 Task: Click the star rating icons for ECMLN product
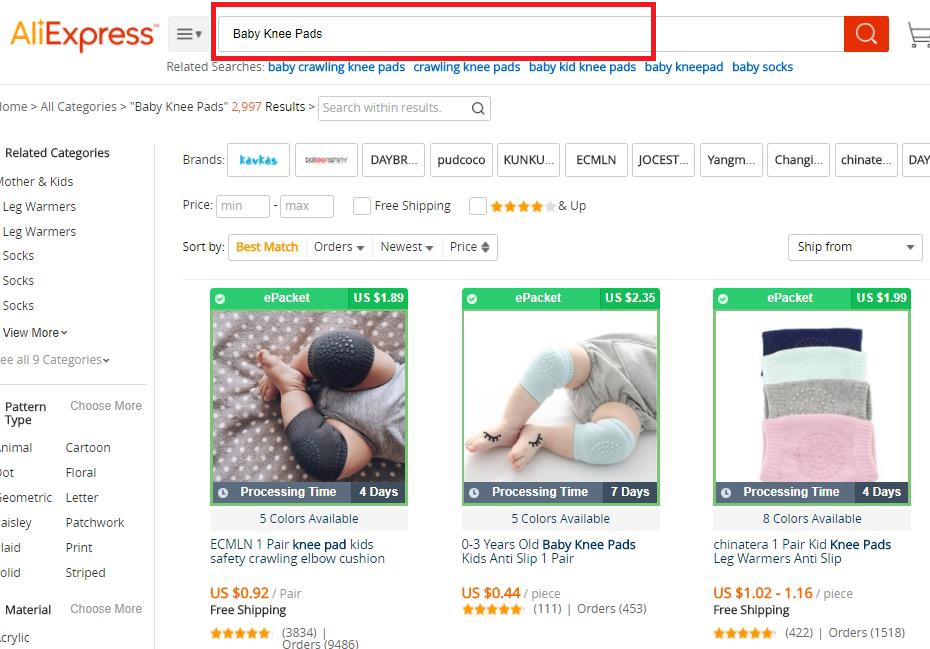point(240,633)
